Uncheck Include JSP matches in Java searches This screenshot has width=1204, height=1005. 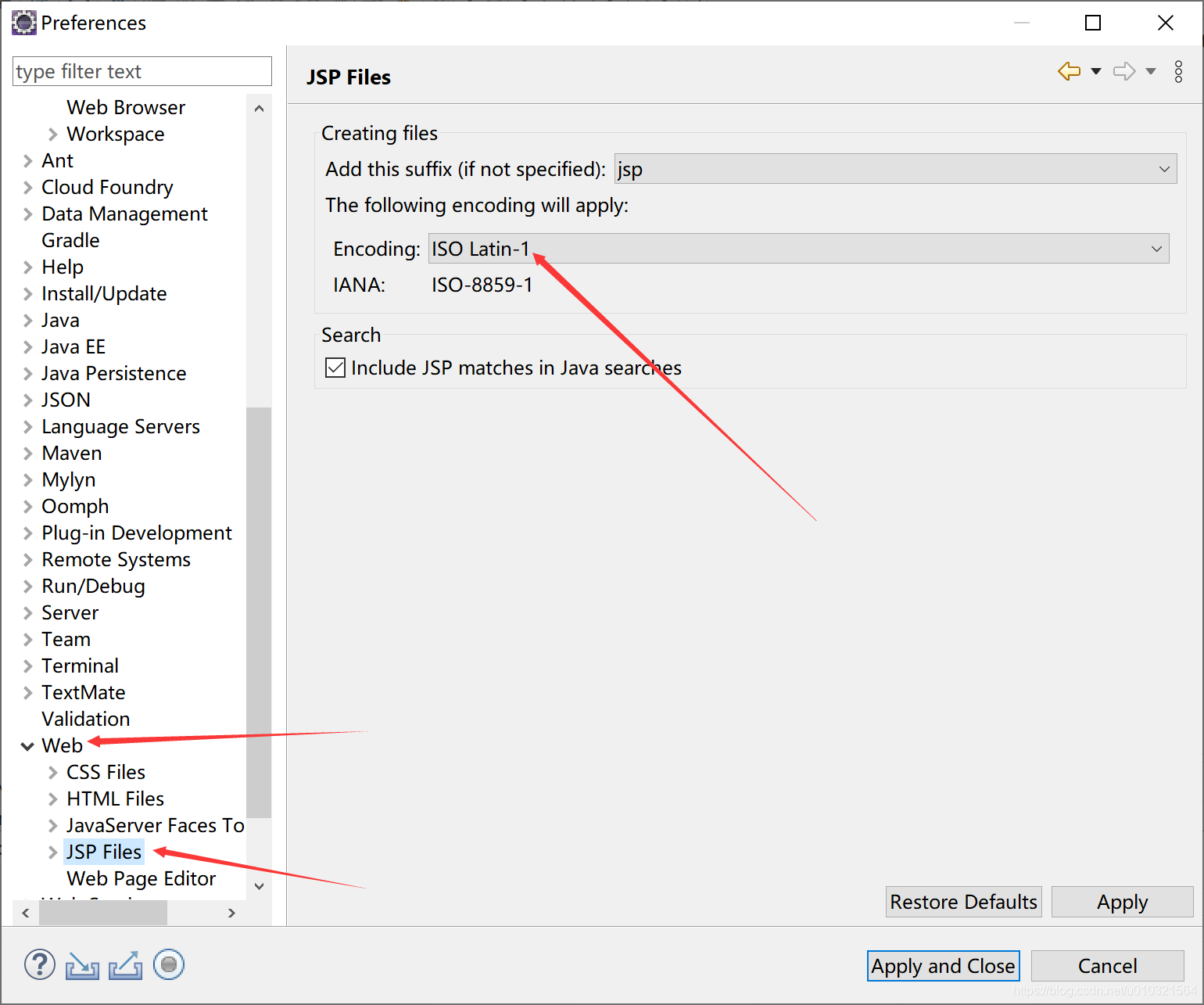335,367
